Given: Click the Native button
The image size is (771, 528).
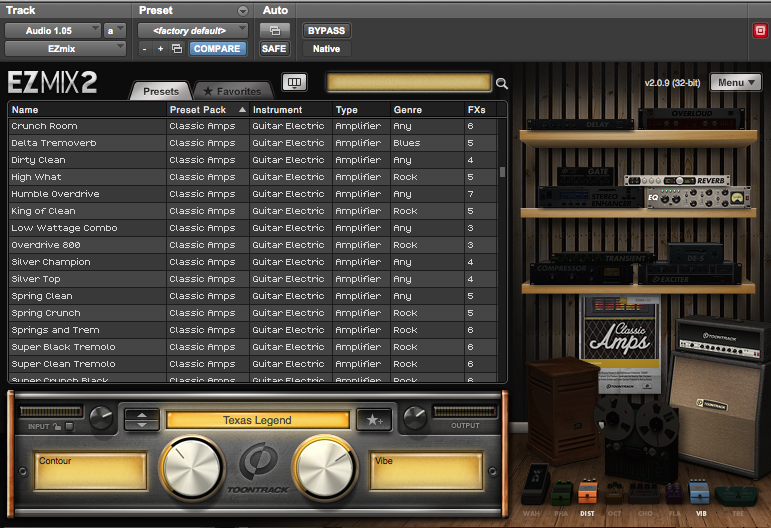Looking at the screenshot, I should 326,49.
